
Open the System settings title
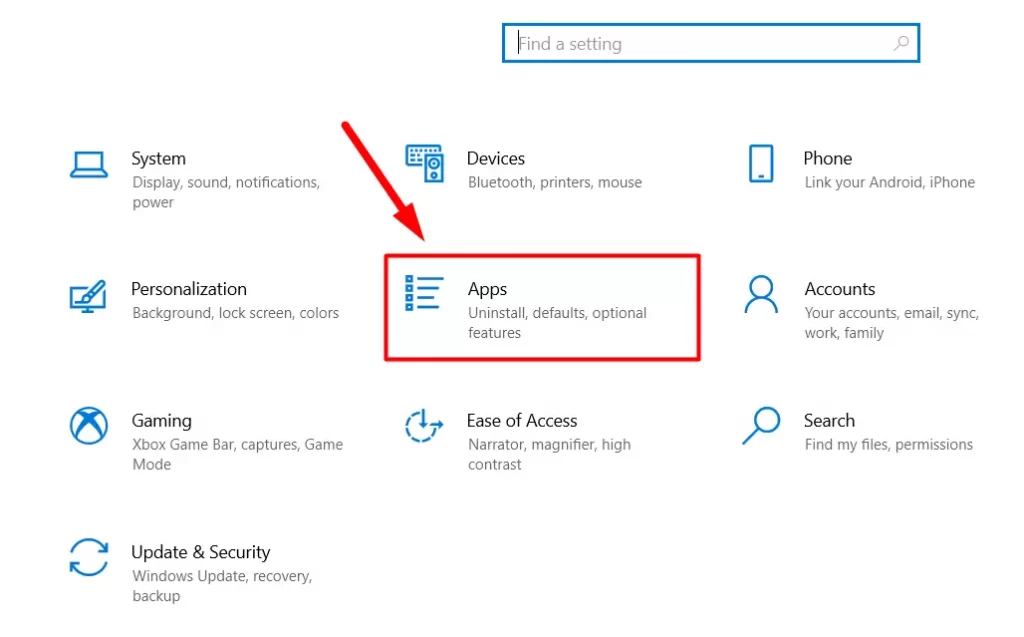coord(159,159)
